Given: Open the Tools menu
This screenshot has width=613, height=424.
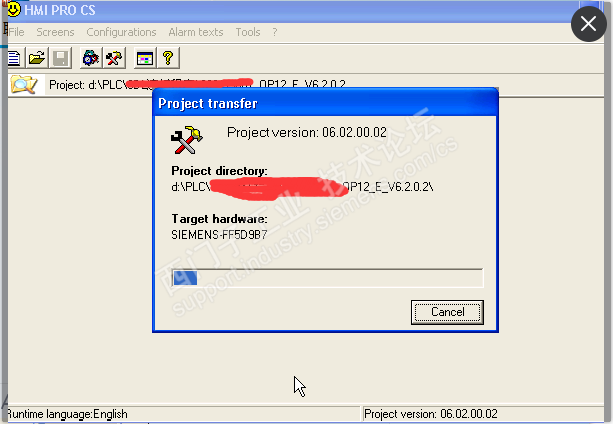Looking at the screenshot, I should [x=248, y=32].
